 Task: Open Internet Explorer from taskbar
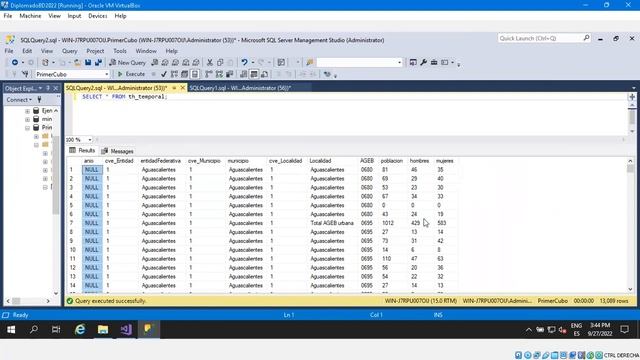[x=80, y=329]
